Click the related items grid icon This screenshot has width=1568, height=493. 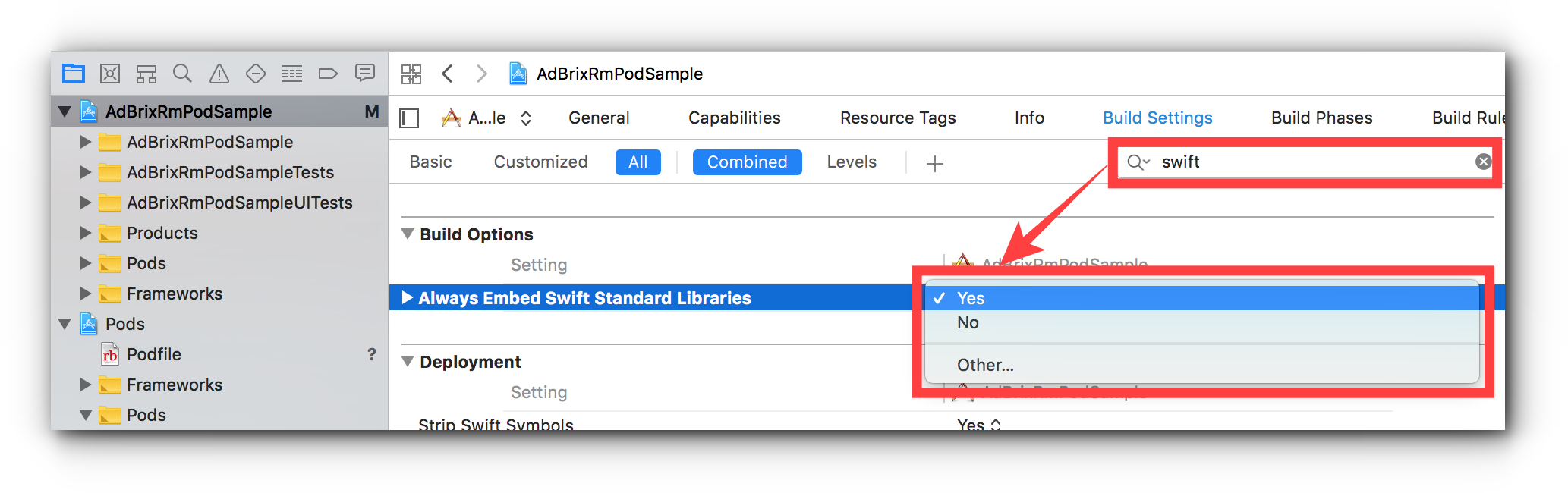coord(411,74)
